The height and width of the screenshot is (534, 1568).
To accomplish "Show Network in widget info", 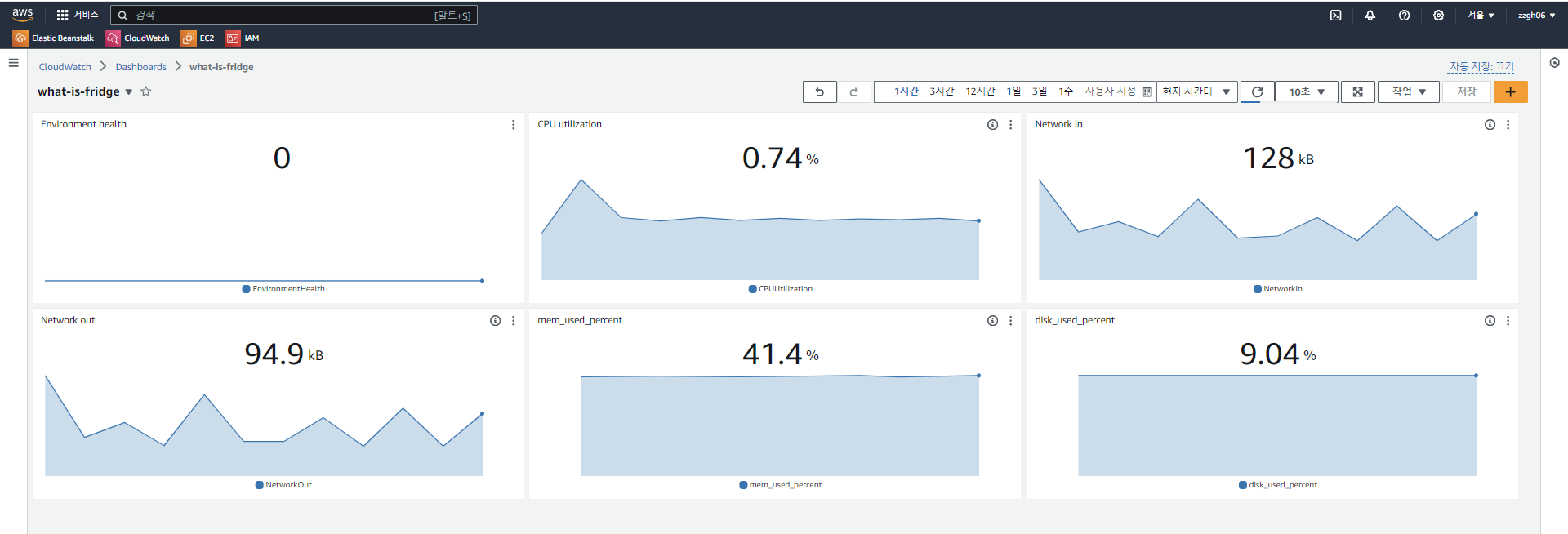I will pyautogui.click(x=1490, y=125).
